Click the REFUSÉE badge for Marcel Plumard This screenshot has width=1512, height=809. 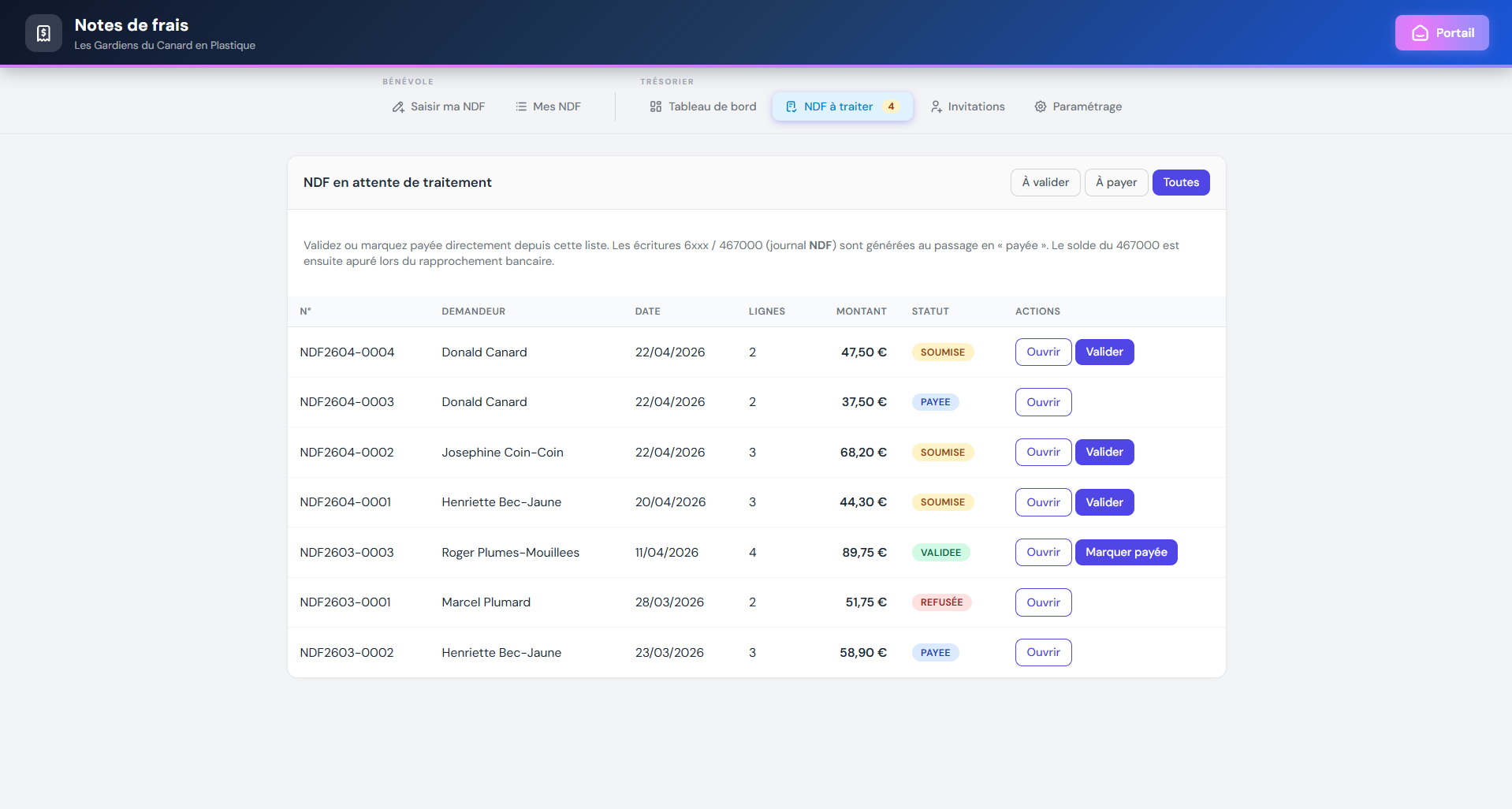pyautogui.click(x=941, y=602)
